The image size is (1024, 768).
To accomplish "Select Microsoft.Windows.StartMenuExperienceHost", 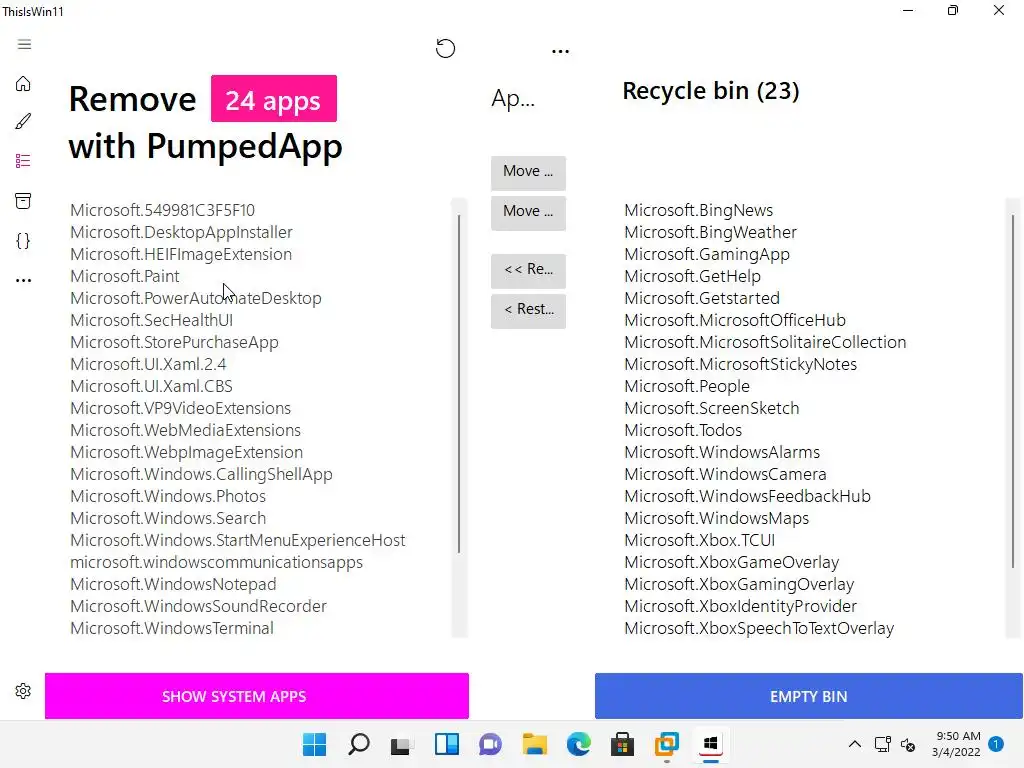I will (238, 540).
